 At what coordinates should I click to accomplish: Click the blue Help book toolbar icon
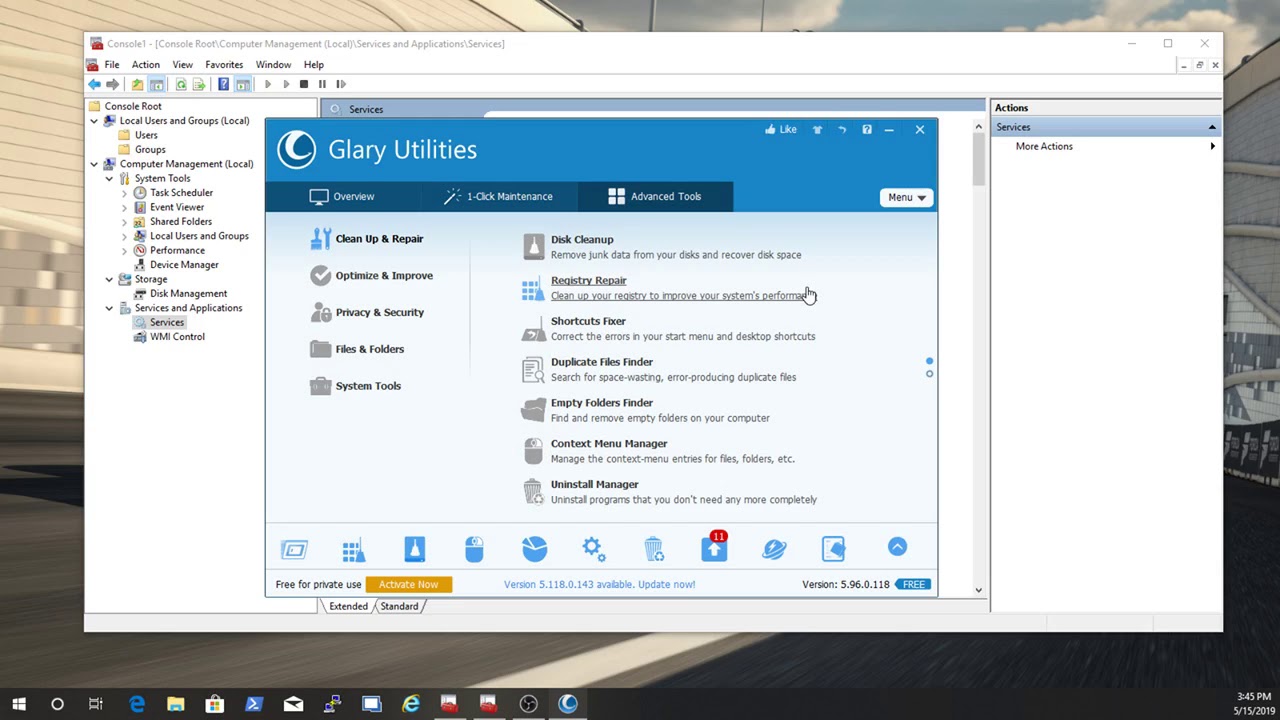pyautogui.click(x=223, y=84)
